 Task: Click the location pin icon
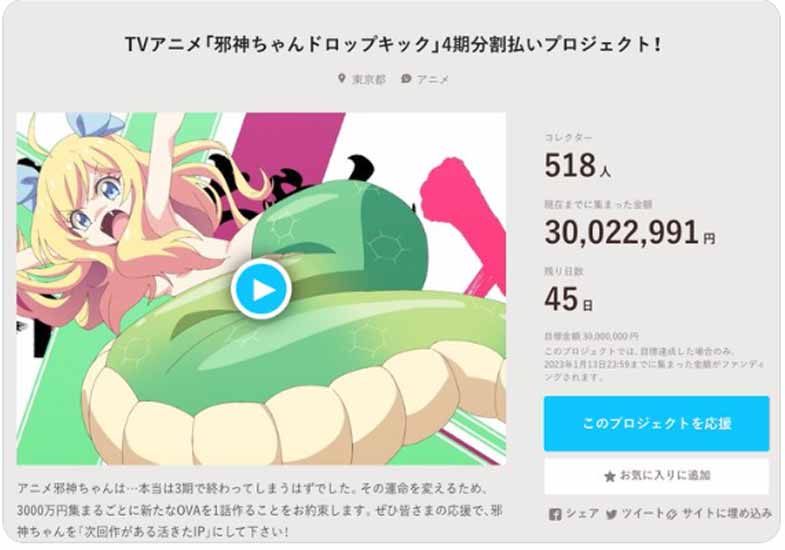(341, 79)
